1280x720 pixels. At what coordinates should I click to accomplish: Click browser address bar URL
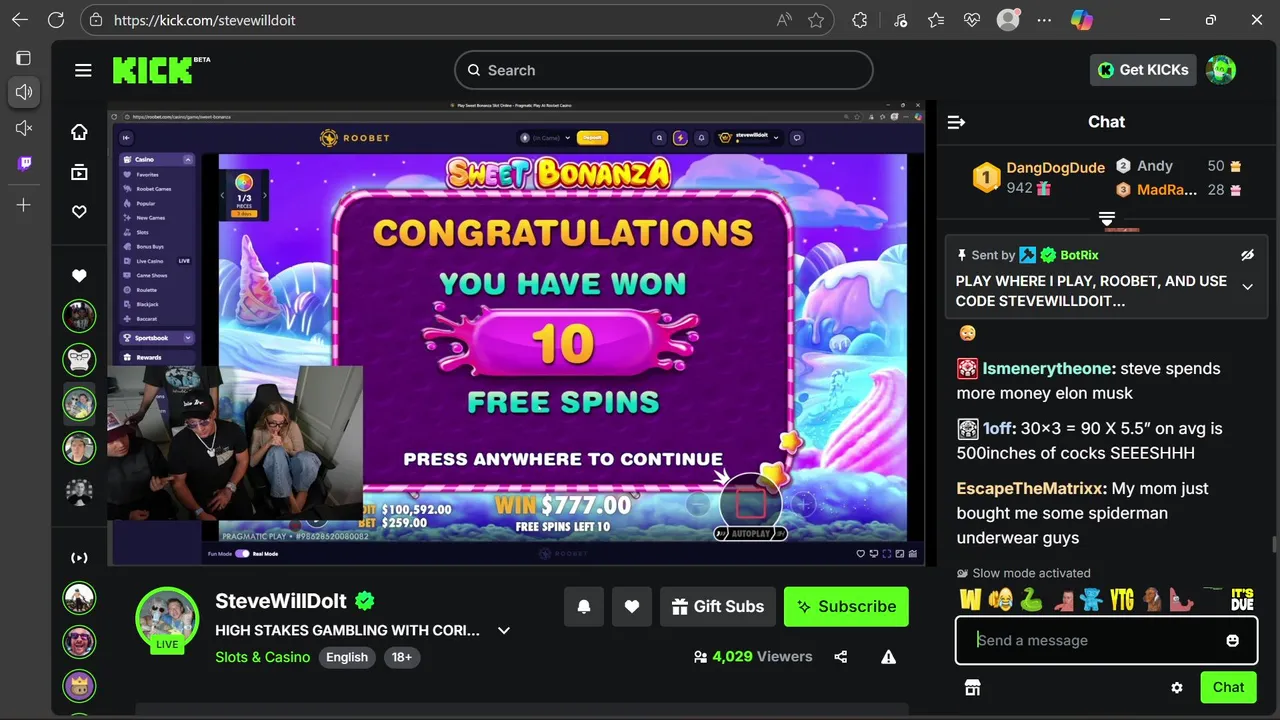click(x=205, y=20)
